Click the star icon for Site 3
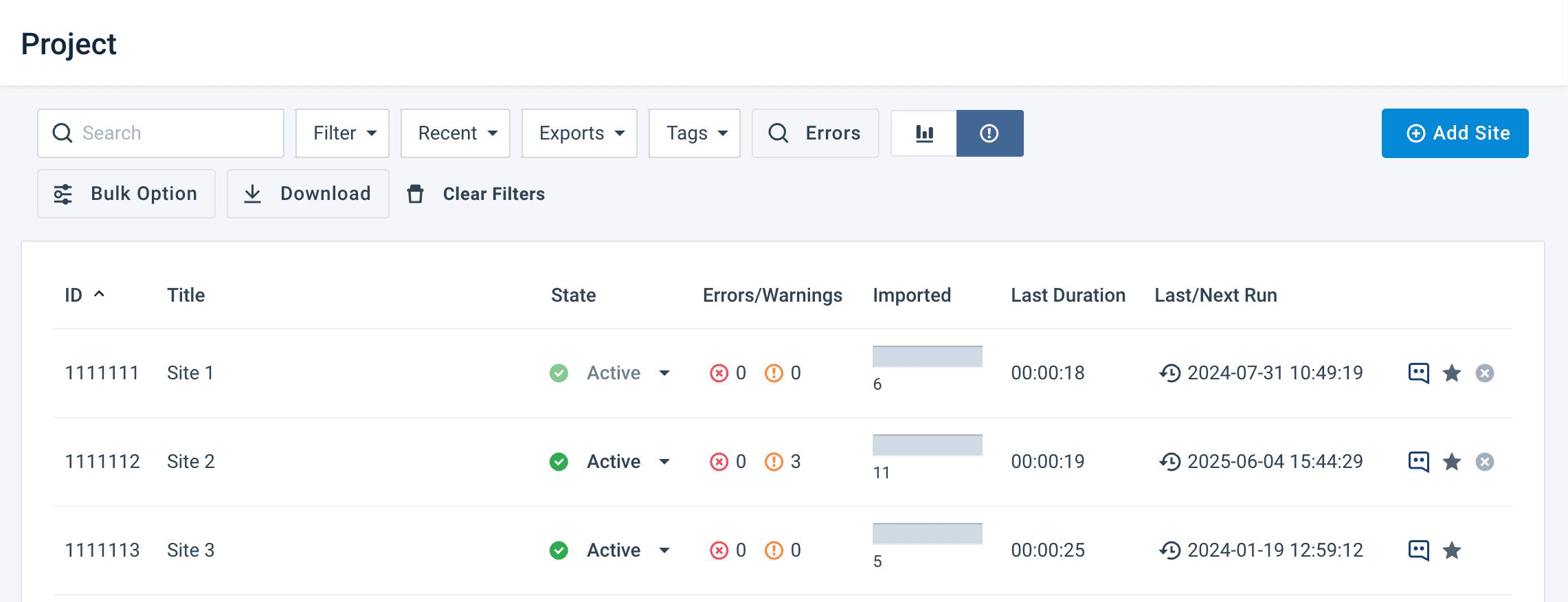The image size is (1568, 602). [x=1451, y=550]
